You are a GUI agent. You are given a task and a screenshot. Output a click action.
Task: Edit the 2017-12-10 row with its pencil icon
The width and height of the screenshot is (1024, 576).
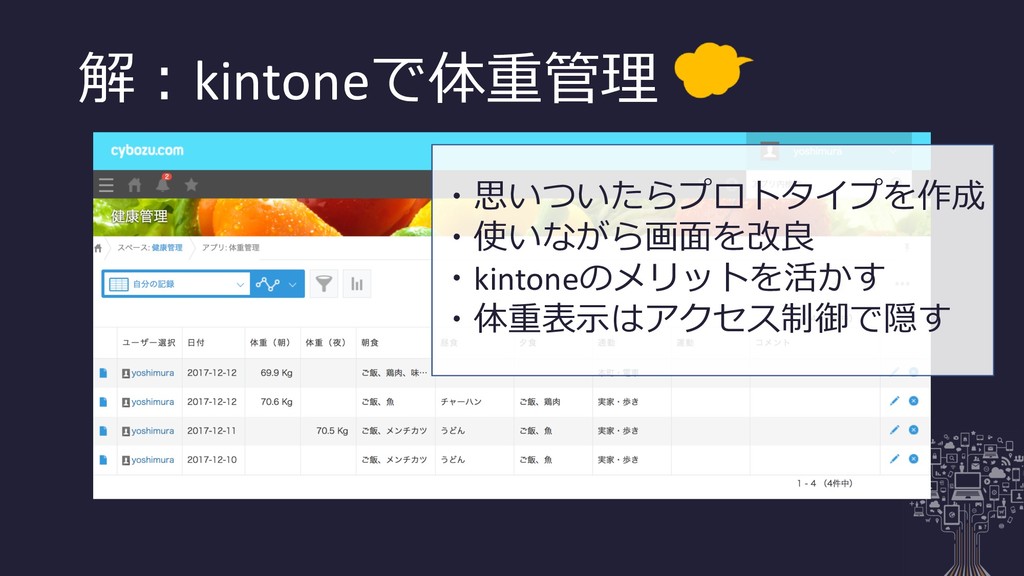(895, 459)
